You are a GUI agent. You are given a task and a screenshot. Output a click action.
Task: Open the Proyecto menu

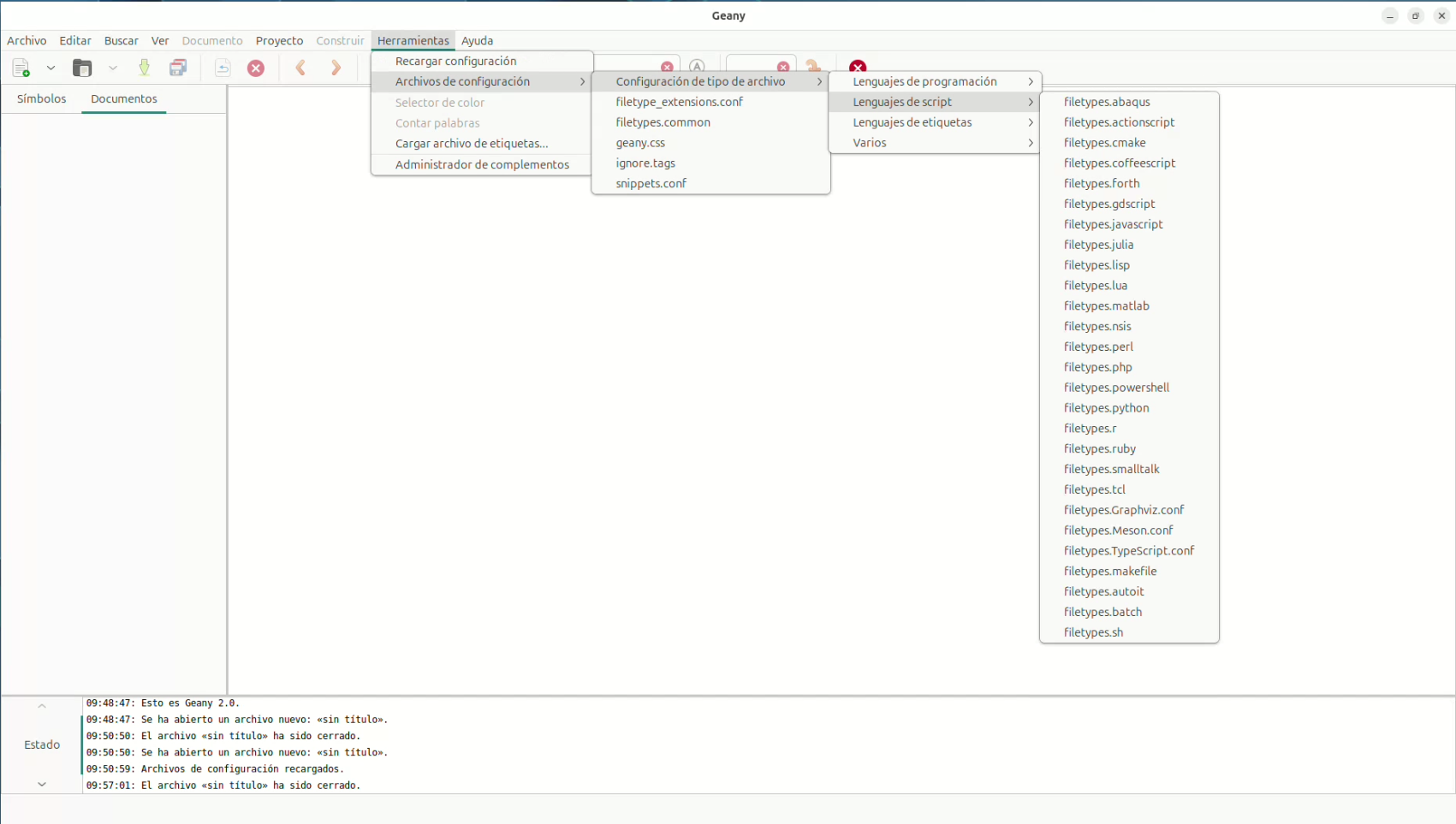[x=279, y=40]
